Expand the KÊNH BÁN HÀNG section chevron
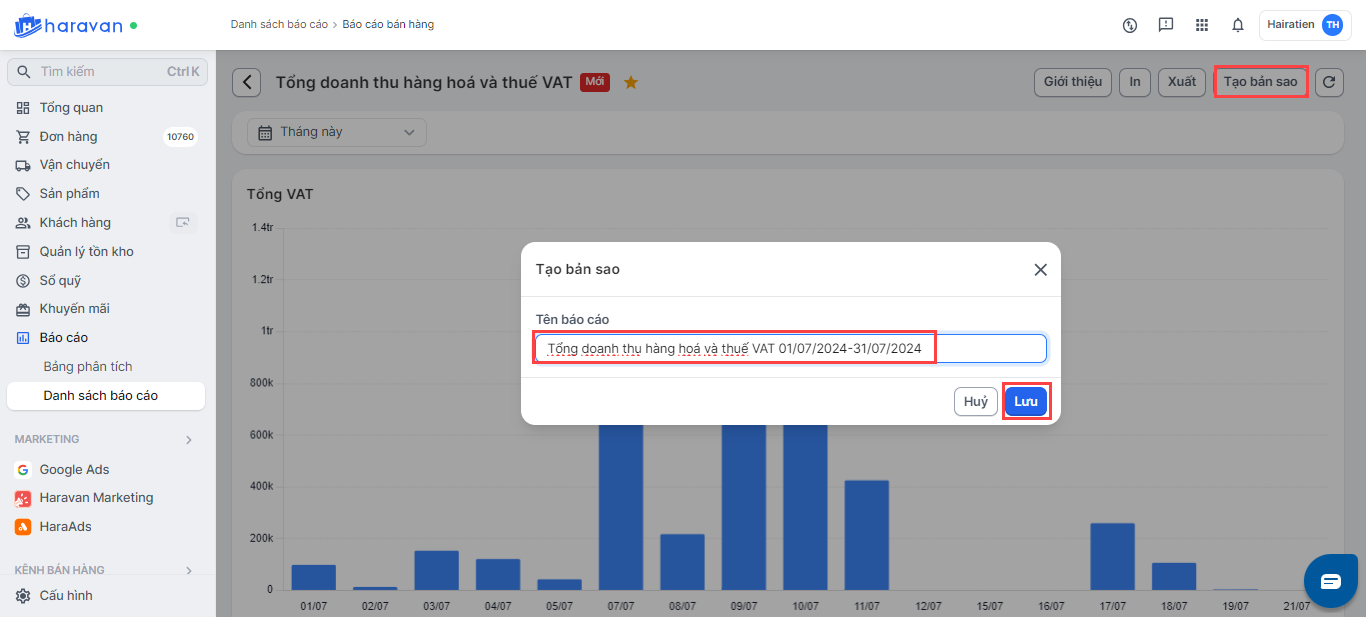The height and width of the screenshot is (617, 1366). point(189,571)
